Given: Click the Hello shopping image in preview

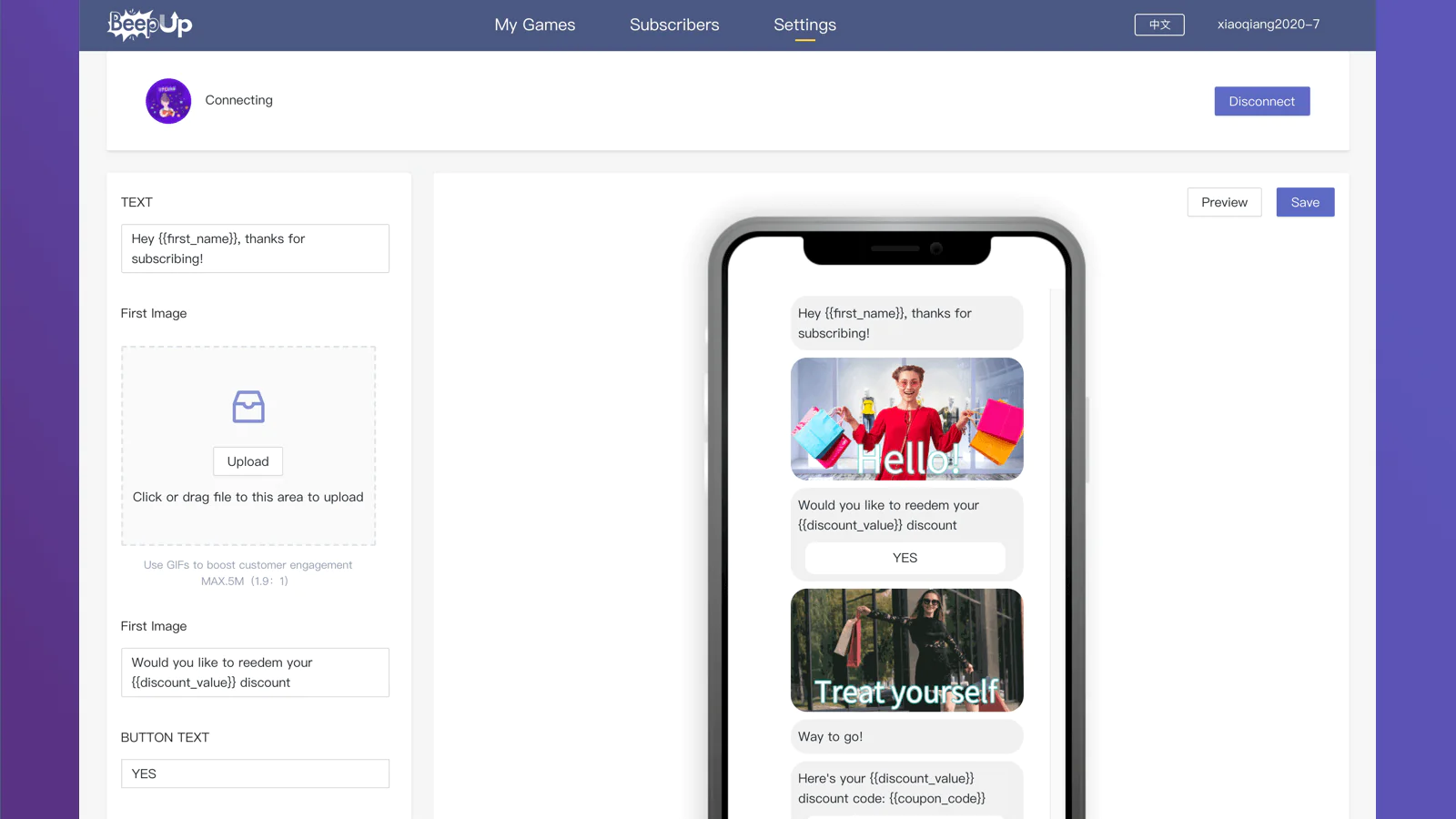Looking at the screenshot, I should pos(907,419).
